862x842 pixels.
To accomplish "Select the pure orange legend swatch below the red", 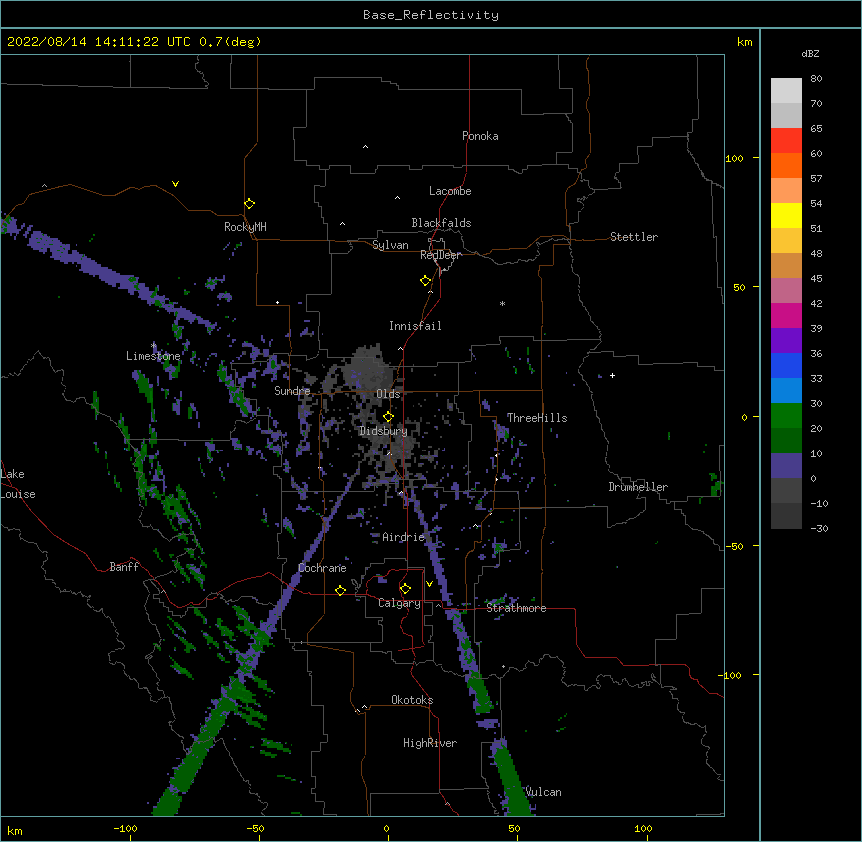I will click(x=786, y=165).
